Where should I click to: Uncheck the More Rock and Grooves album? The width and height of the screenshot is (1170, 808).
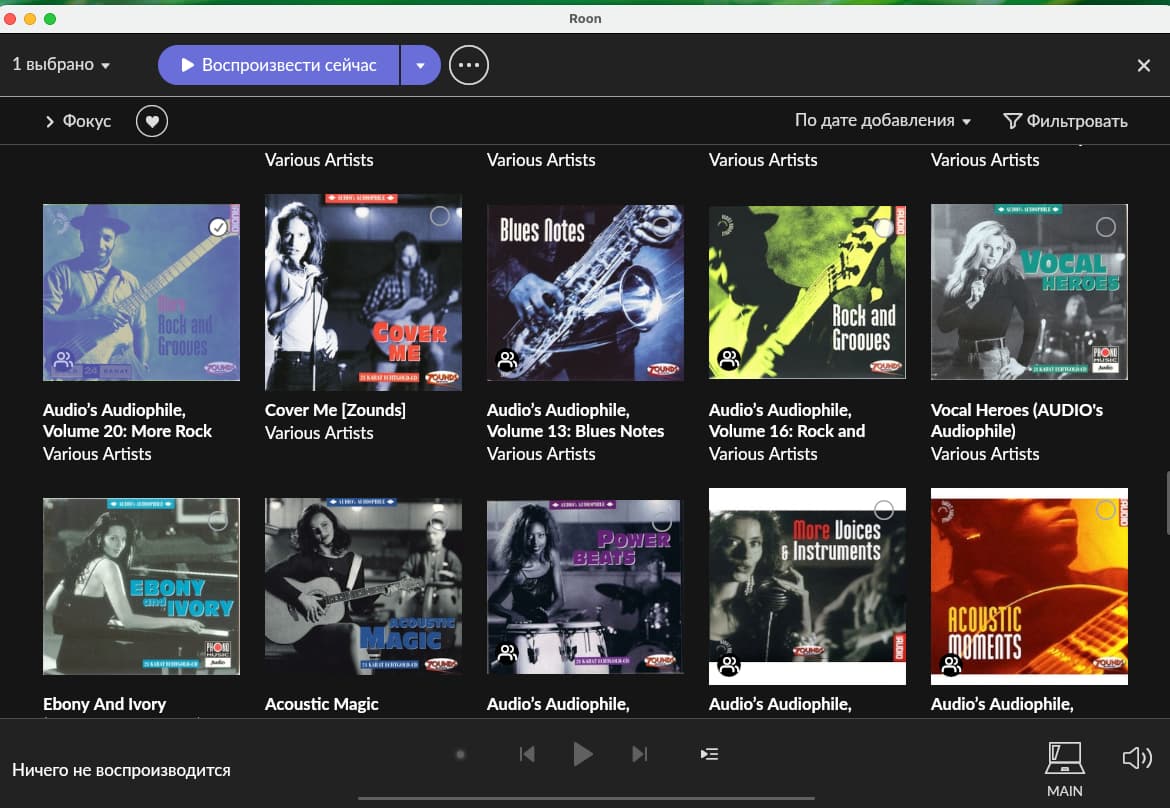[218, 227]
